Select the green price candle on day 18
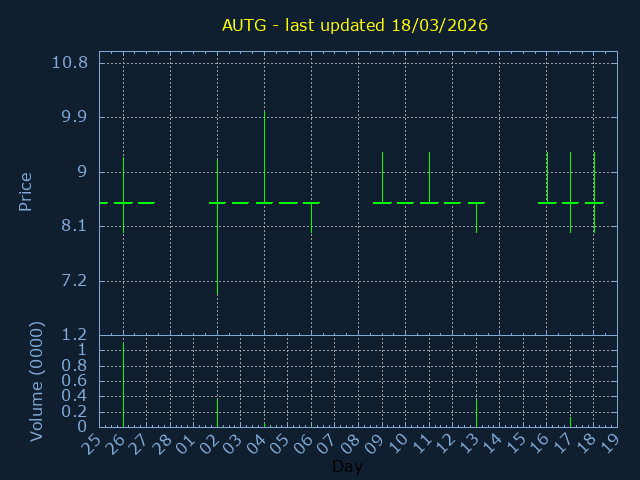Screen dimensions: 640x480 tap(594, 190)
